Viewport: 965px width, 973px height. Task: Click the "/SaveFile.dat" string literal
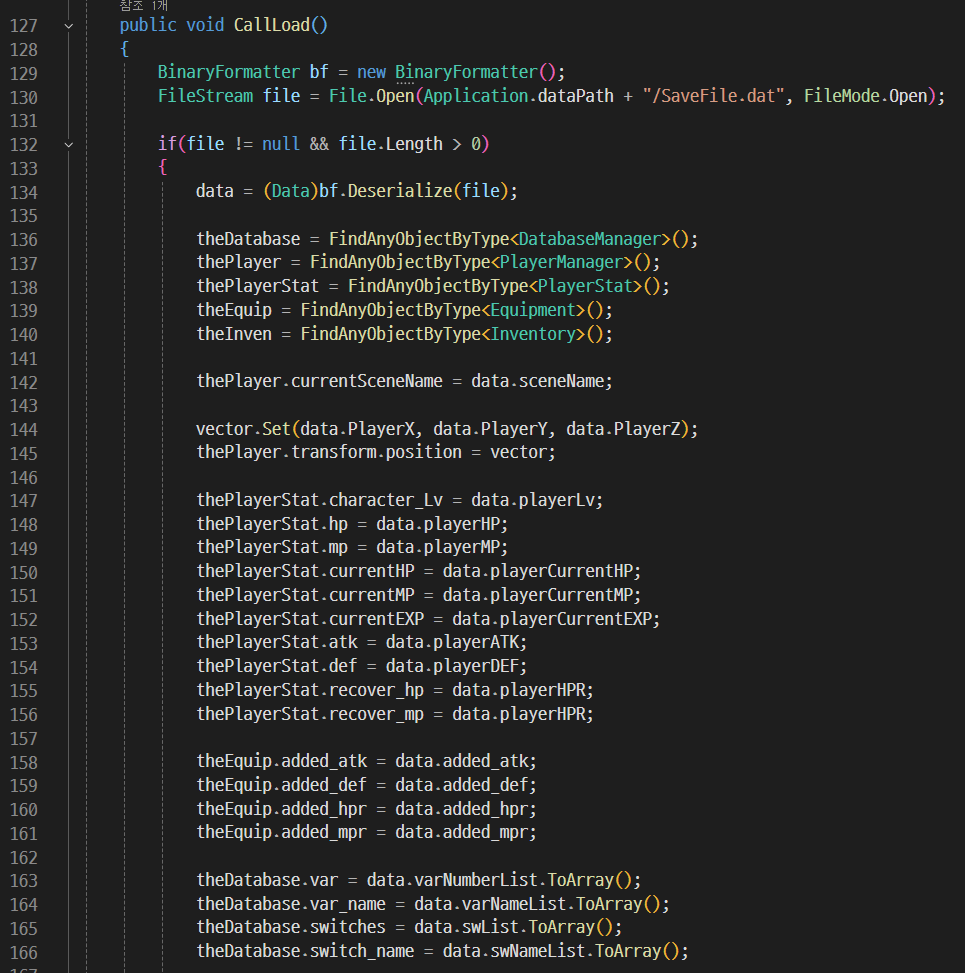pyautogui.click(x=714, y=96)
